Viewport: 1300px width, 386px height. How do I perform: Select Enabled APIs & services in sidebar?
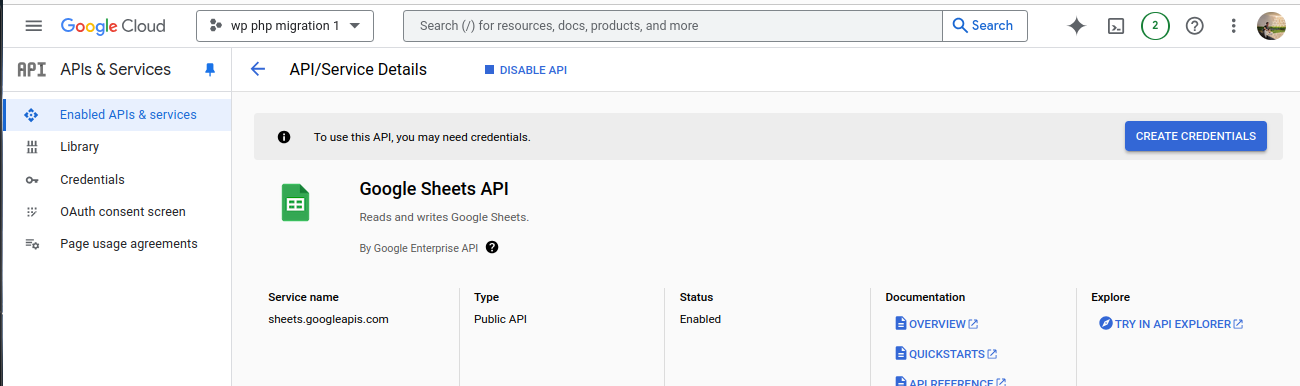[116, 115]
